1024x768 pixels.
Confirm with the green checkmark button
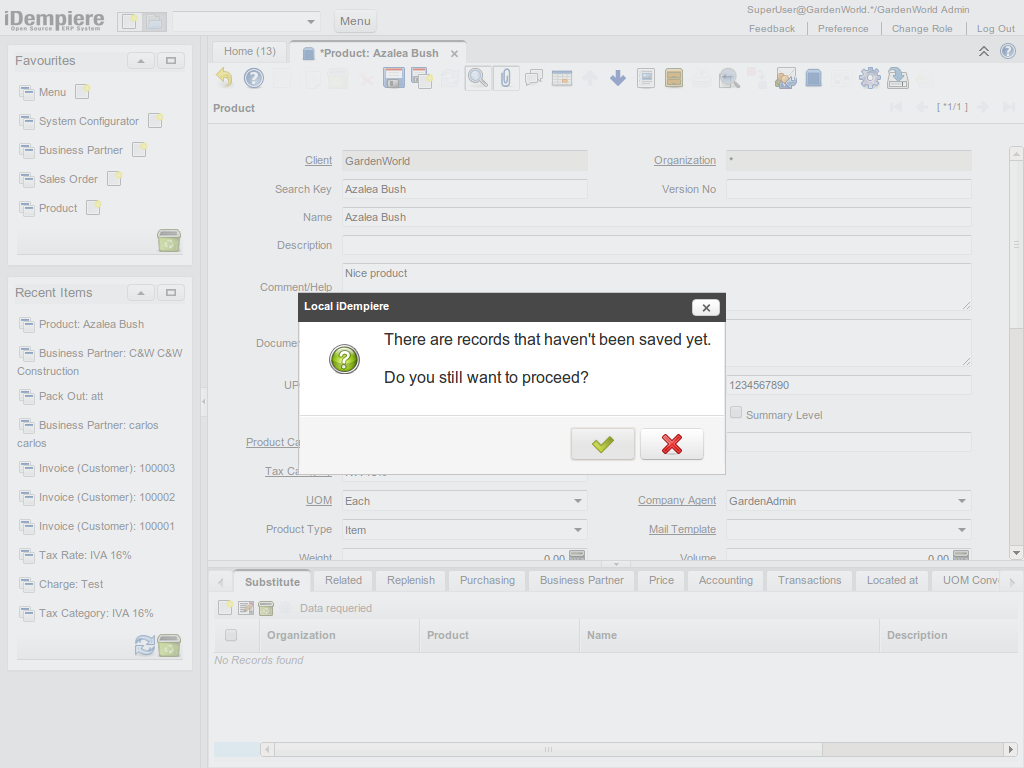point(602,444)
